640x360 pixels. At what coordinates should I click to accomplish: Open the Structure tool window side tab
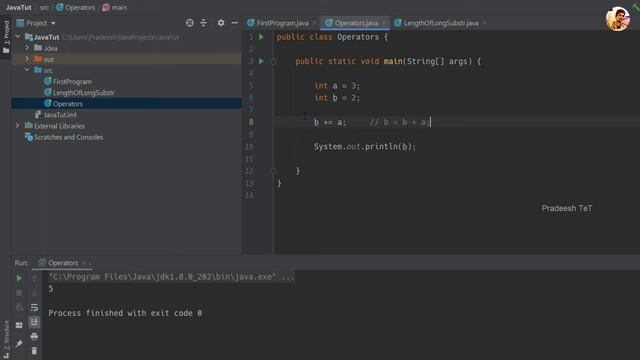(6, 339)
